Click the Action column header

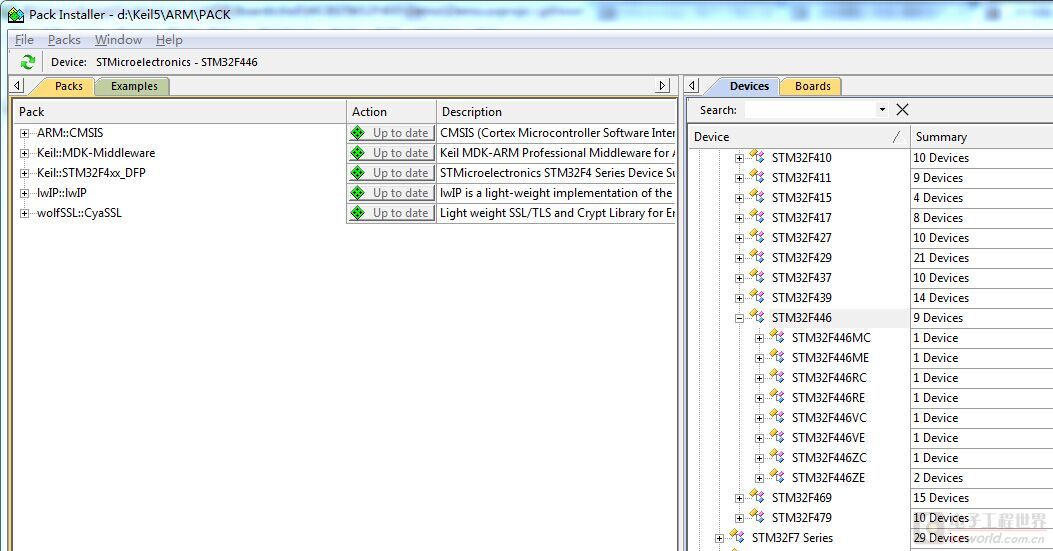point(392,112)
